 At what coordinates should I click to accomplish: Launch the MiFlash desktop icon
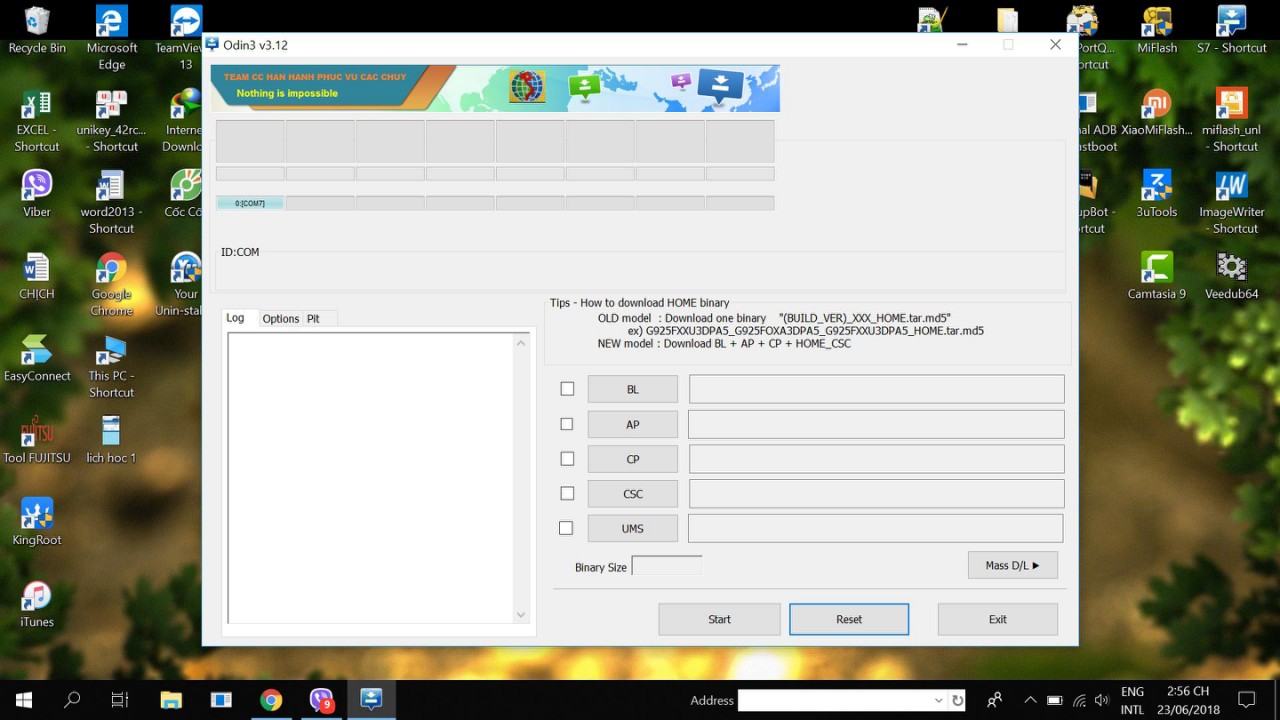[1157, 31]
